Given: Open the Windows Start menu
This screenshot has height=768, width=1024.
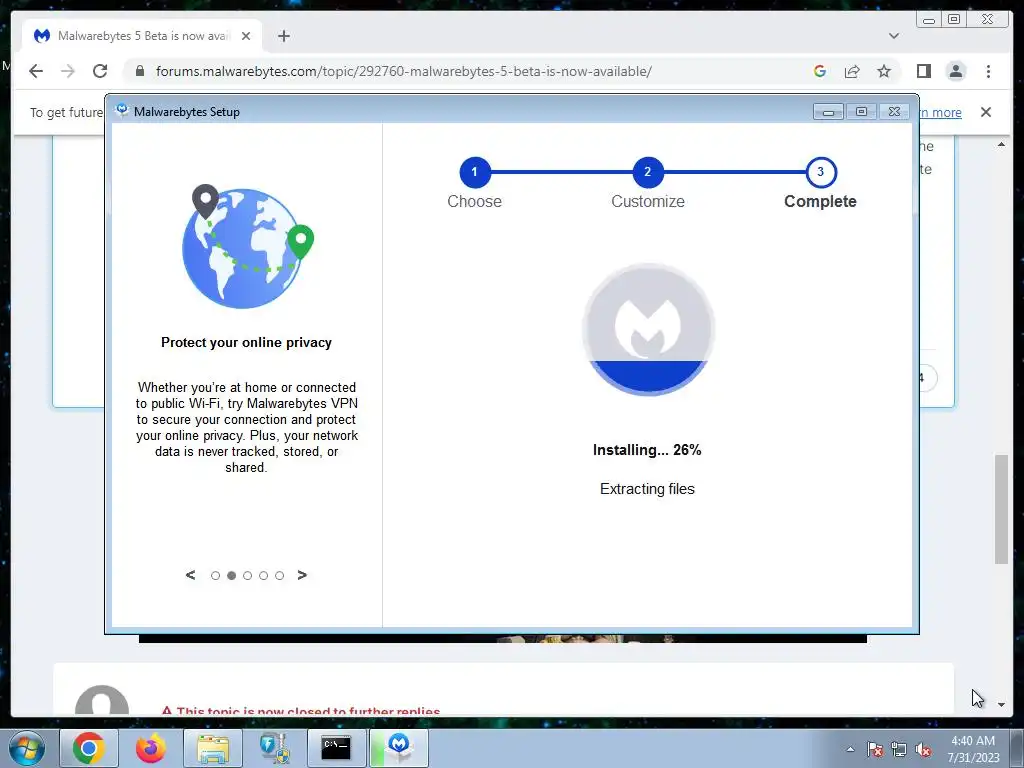Looking at the screenshot, I should pyautogui.click(x=26, y=748).
